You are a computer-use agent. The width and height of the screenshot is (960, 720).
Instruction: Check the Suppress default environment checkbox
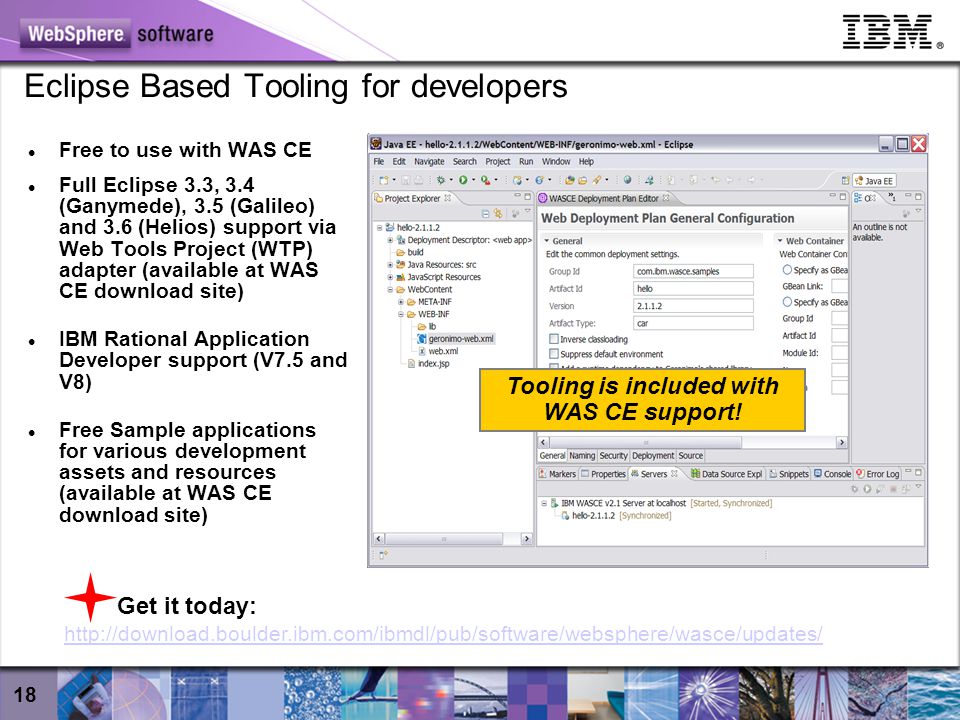(x=554, y=354)
